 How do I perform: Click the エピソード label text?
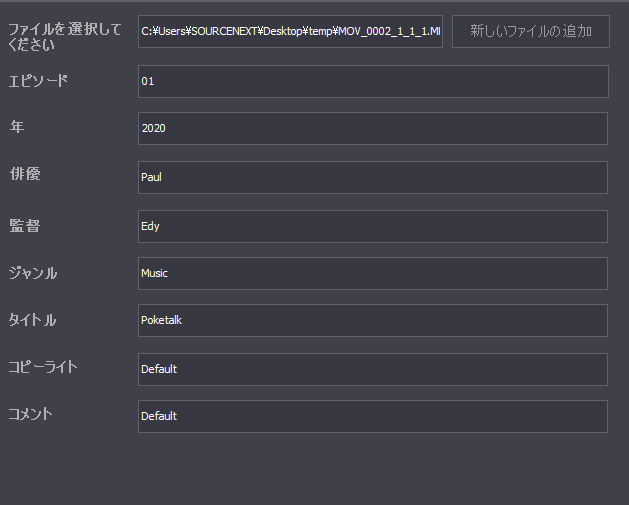pos(38,81)
